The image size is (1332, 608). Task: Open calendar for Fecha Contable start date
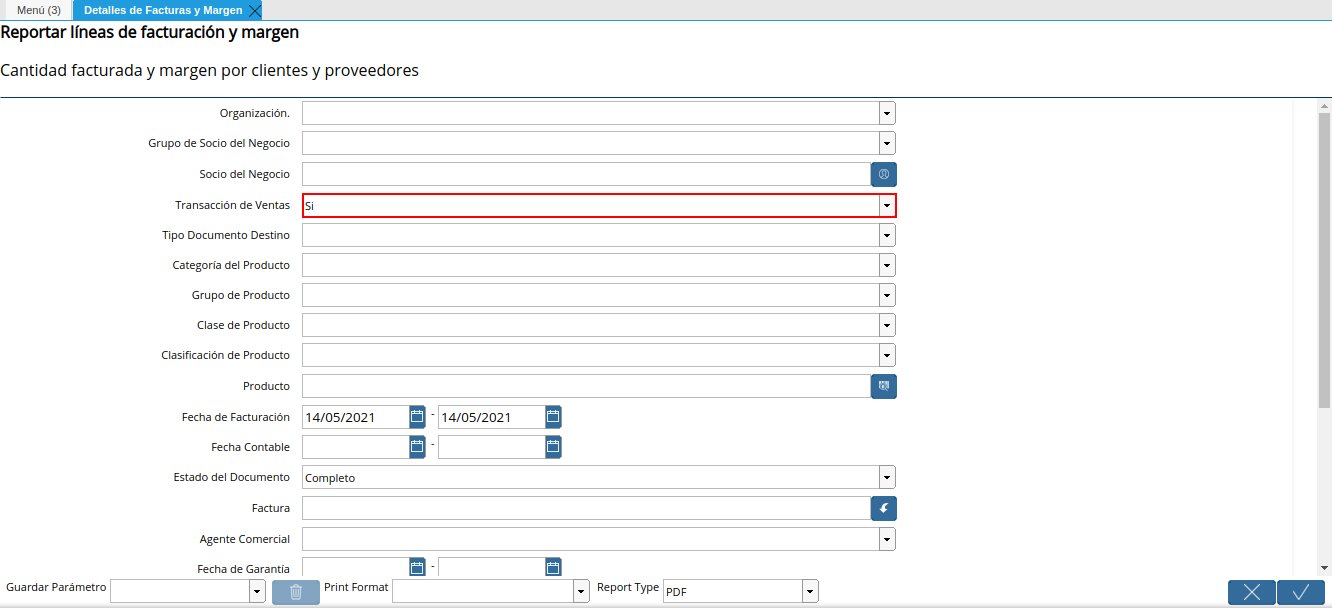[x=417, y=447]
